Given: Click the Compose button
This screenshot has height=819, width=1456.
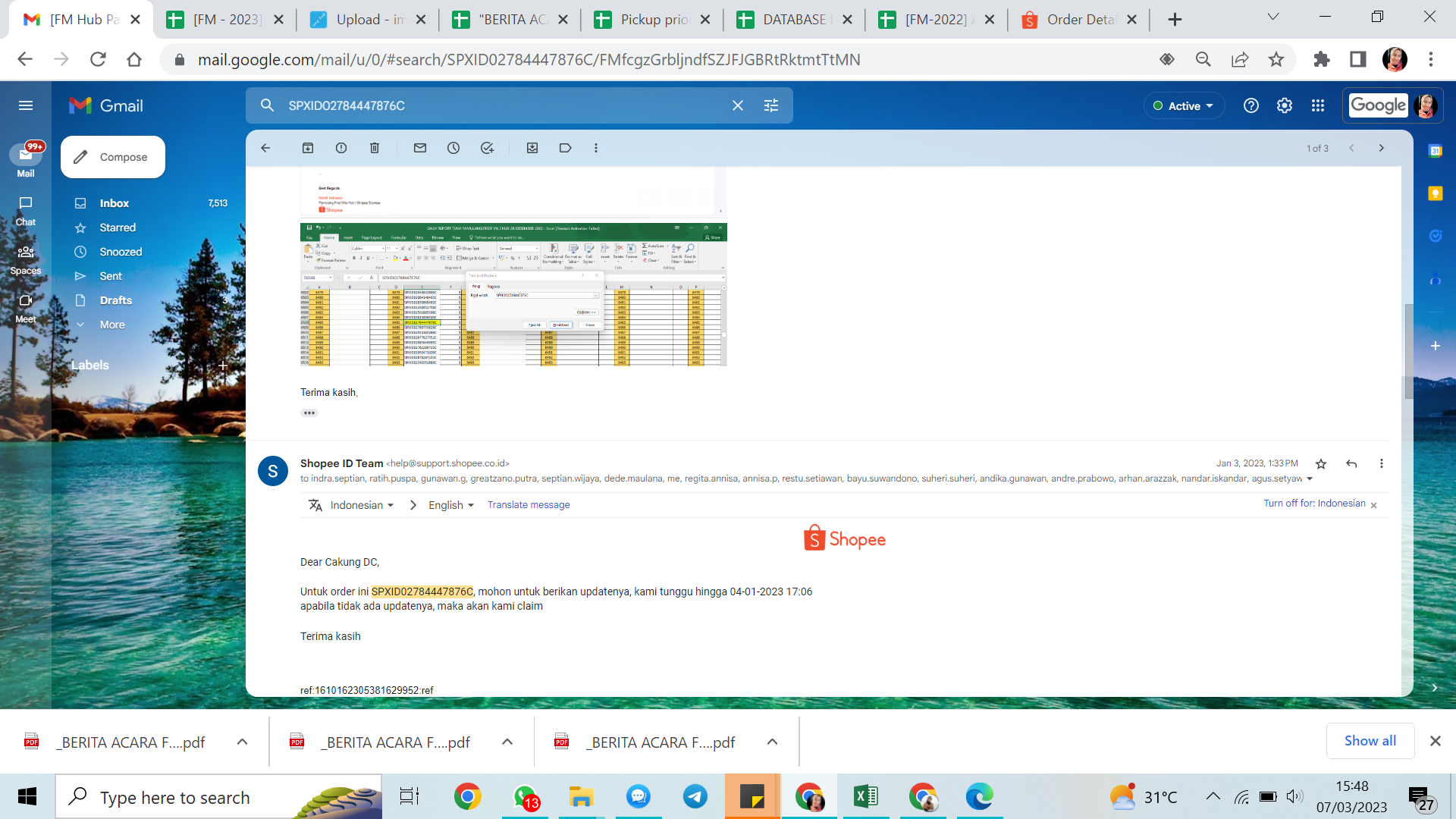Looking at the screenshot, I should (x=113, y=157).
